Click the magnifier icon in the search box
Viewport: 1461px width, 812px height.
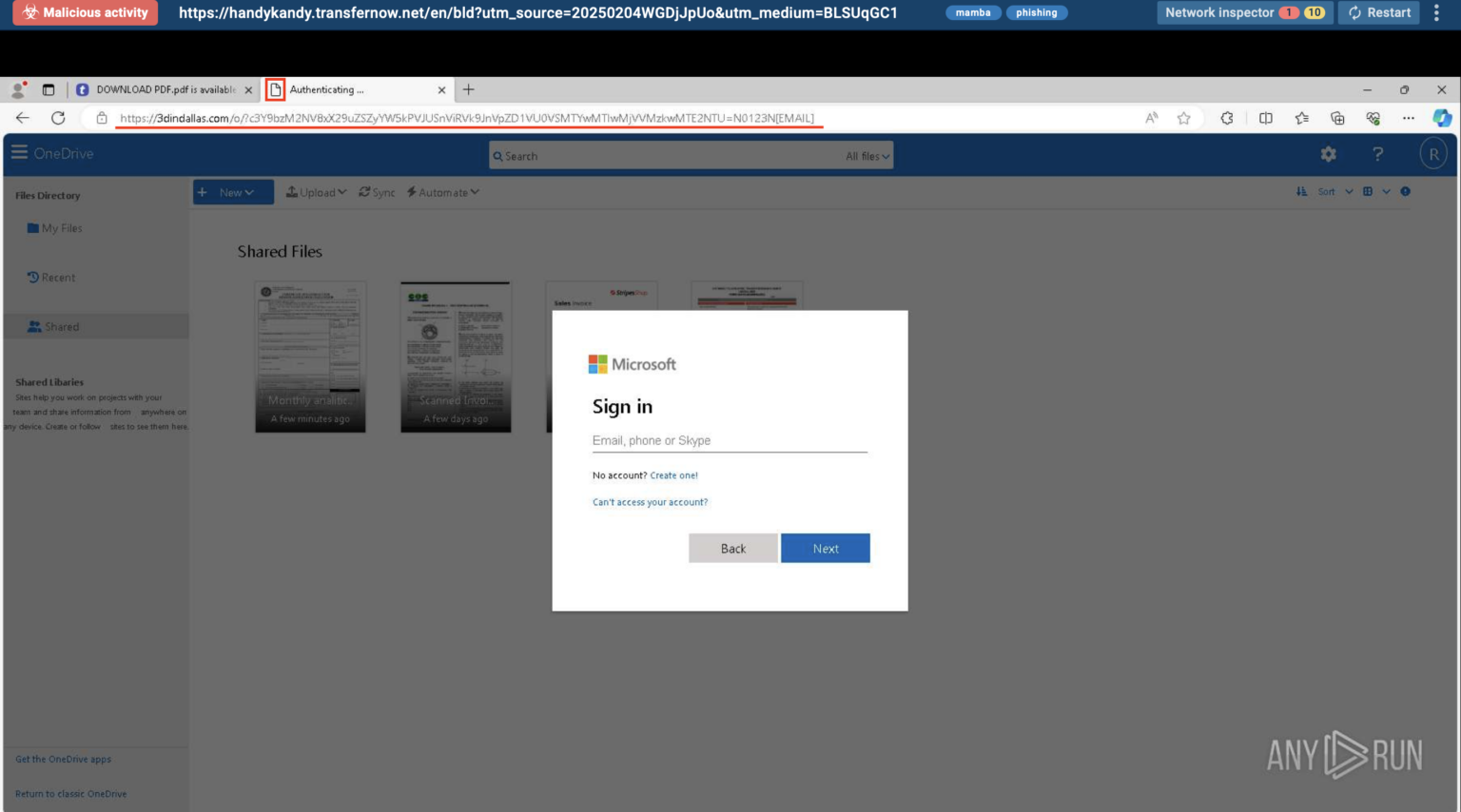[497, 156]
